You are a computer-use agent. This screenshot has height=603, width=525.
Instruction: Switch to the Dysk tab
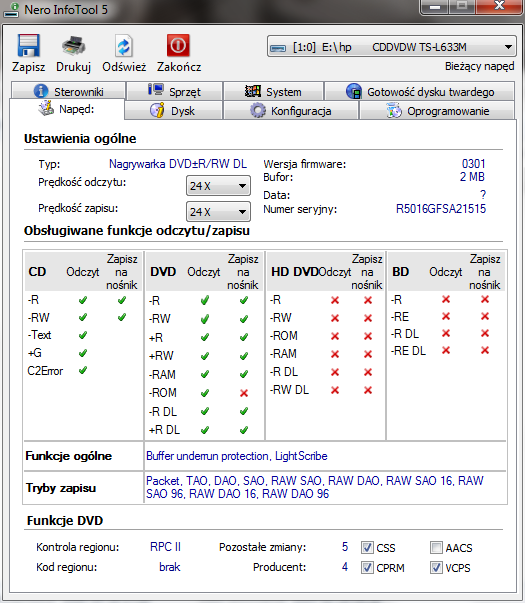tap(173, 111)
